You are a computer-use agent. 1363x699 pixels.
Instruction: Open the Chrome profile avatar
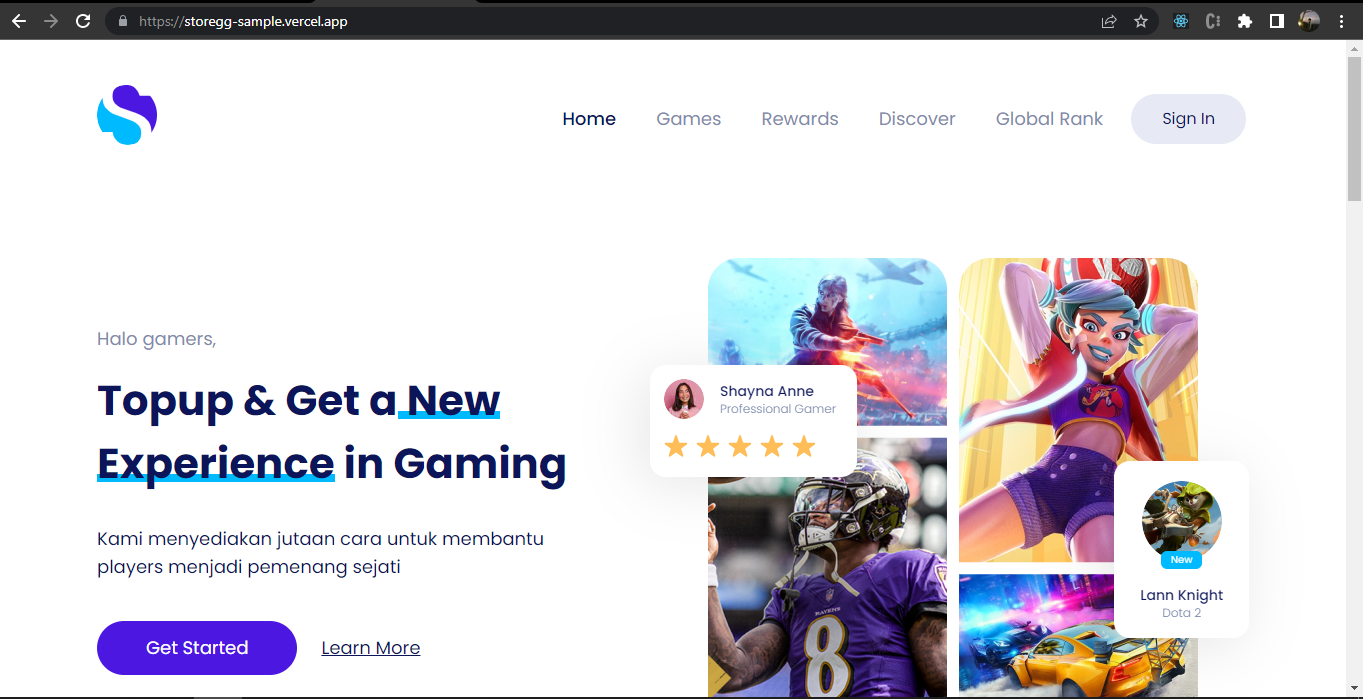[1309, 21]
